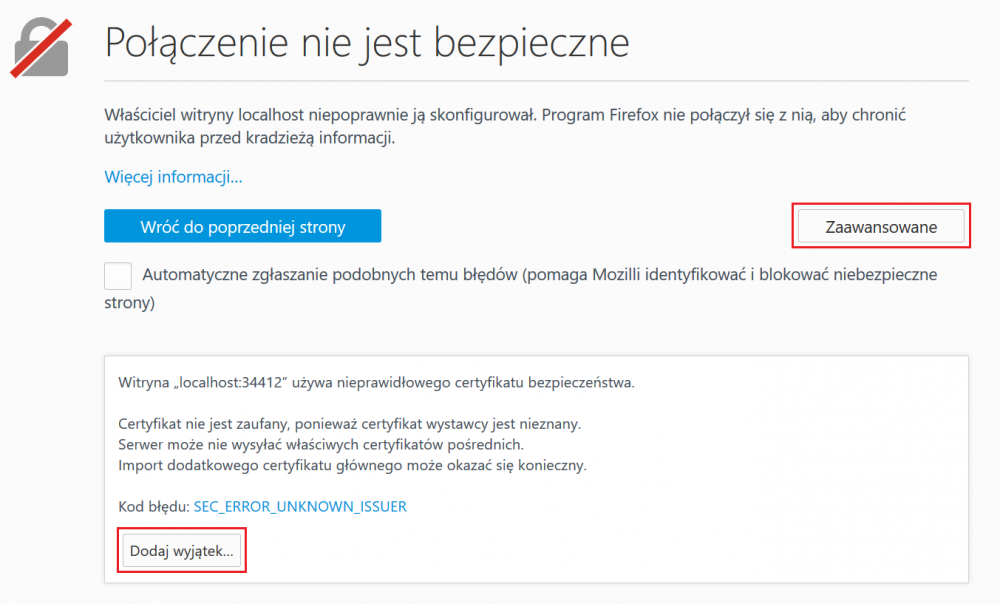
Task: Enable the automatic error reporting checkbox
Action: tap(118, 276)
